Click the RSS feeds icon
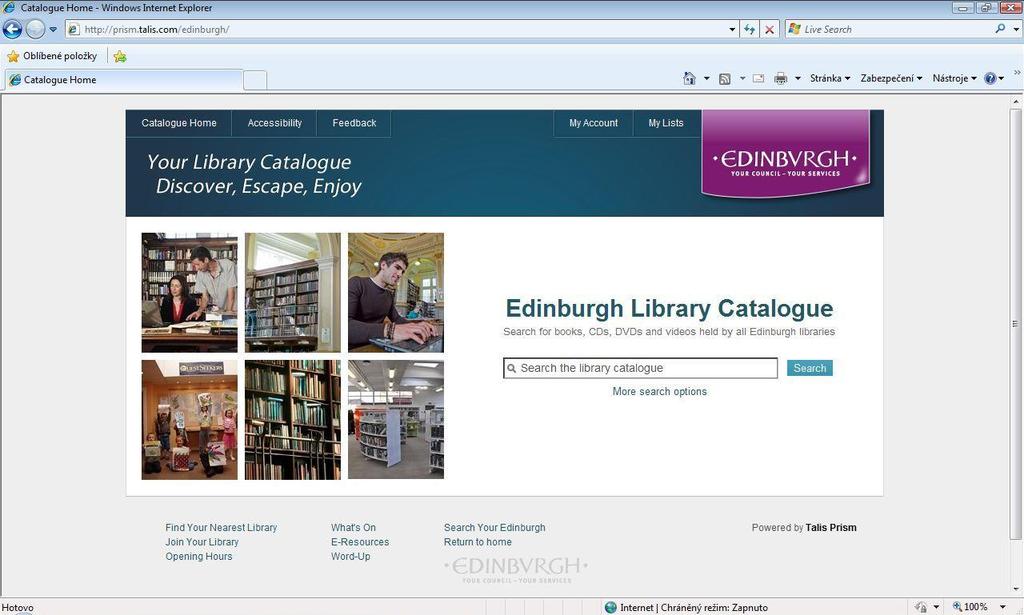Viewport: 1024px width, 615px height. click(x=724, y=78)
